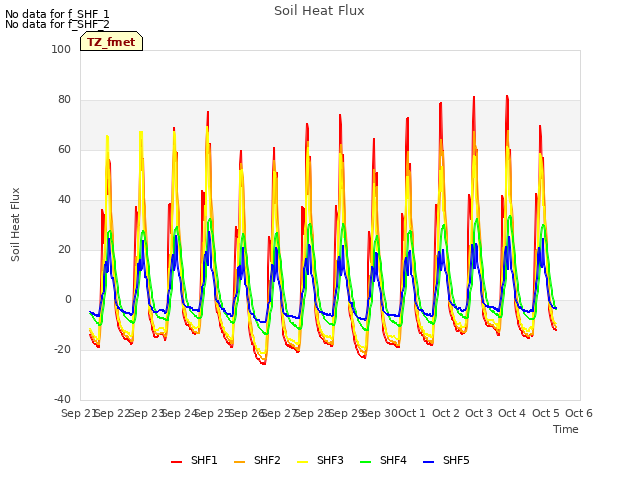
Task: Click the red SHF1 peak on Oct 4
Action: coord(507,96)
